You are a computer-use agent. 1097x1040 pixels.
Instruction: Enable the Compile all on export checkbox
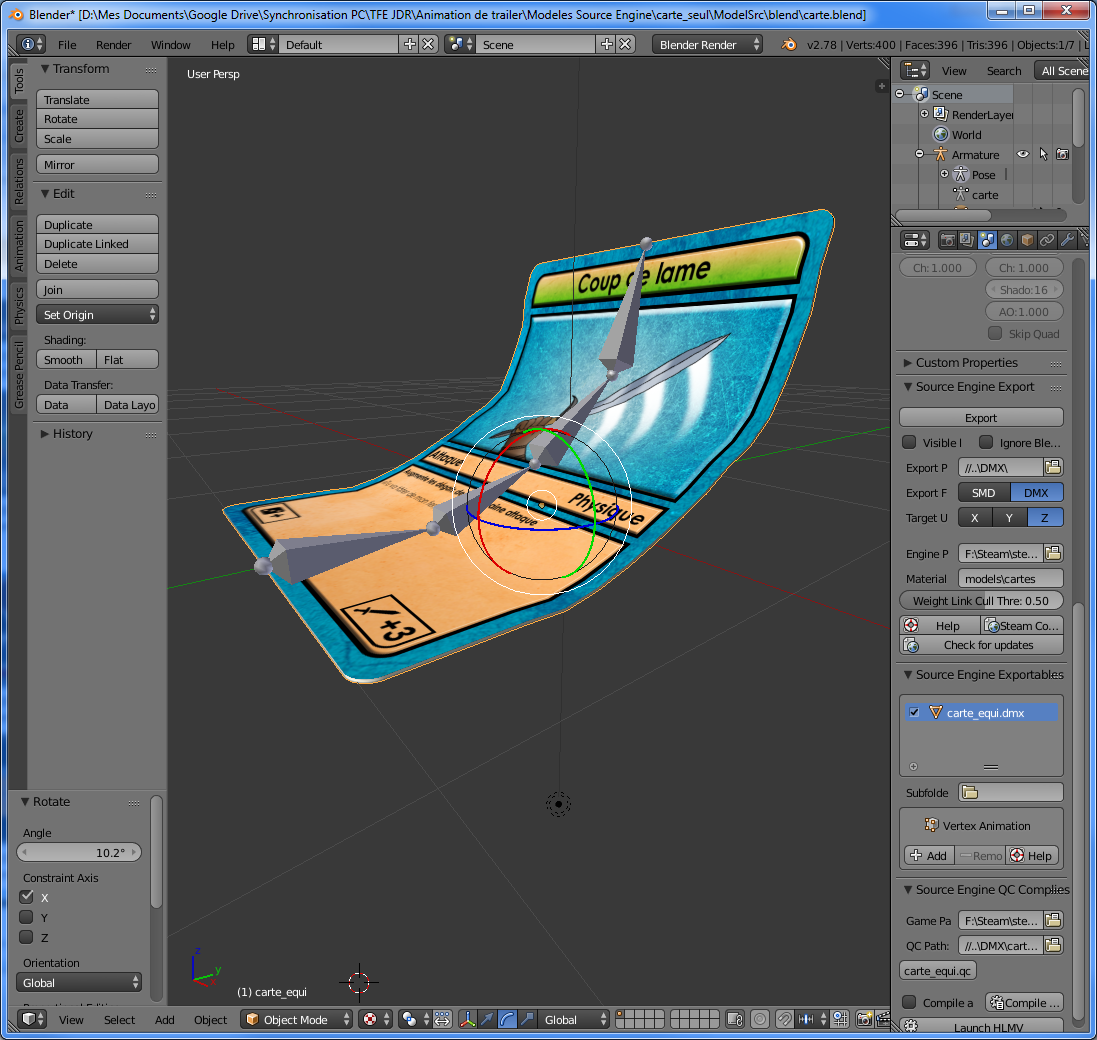[x=910, y=1002]
